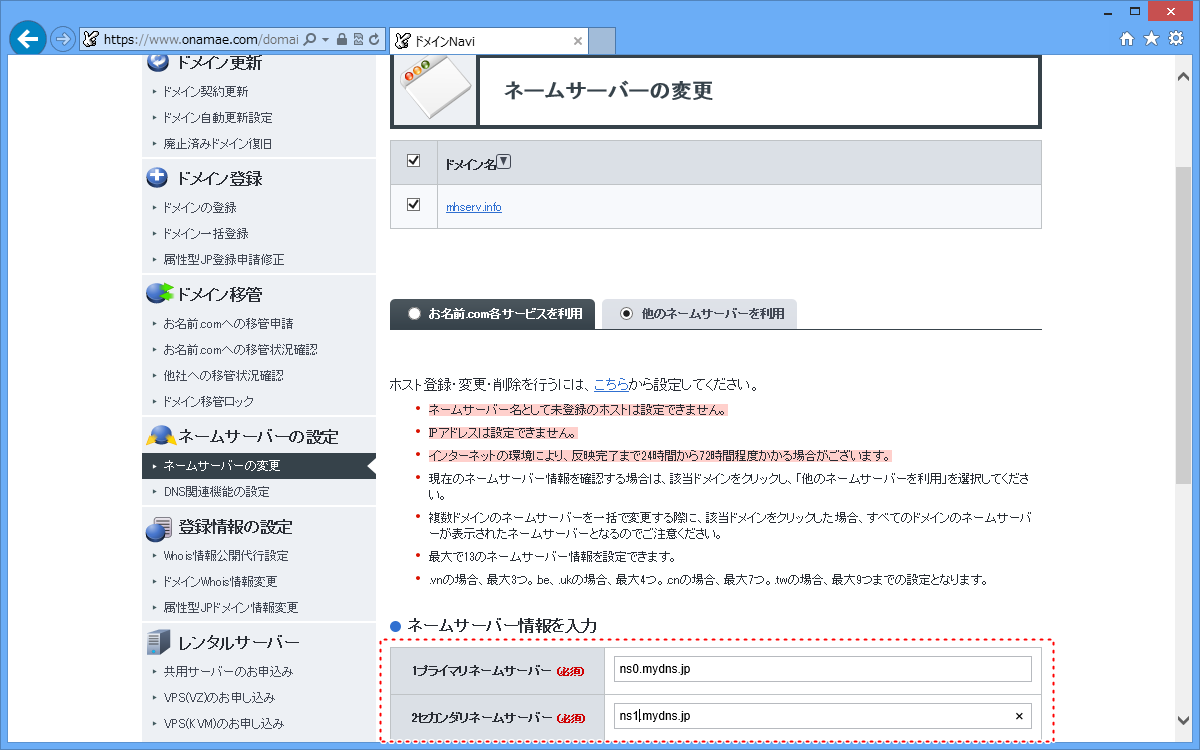
Task: Clear the secondary nameserver field with the x
Action: pyautogui.click(x=1019, y=715)
